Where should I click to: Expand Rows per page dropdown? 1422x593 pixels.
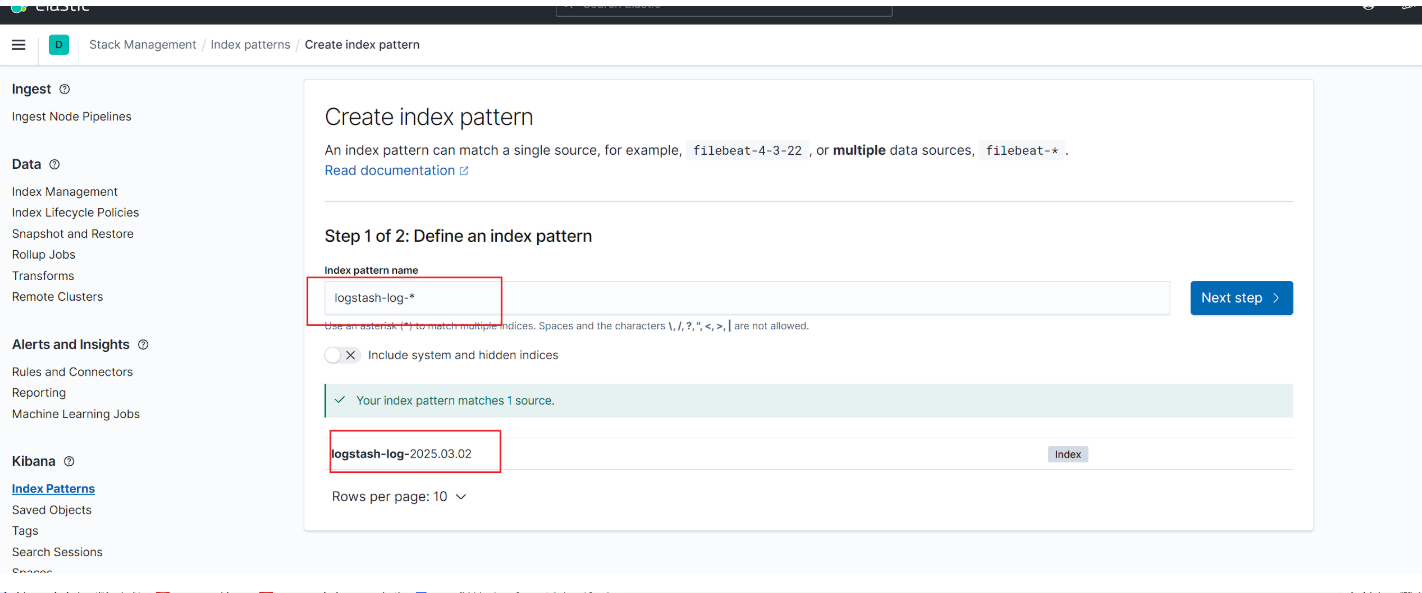tap(399, 496)
